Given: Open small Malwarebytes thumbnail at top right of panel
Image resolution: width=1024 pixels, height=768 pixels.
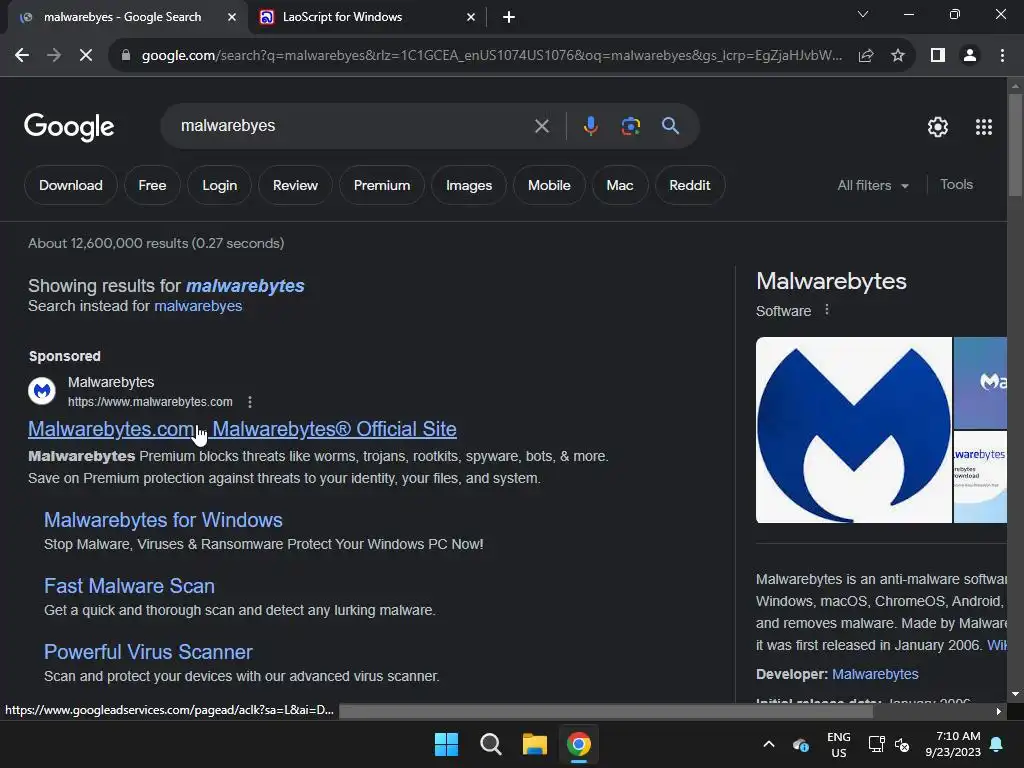Looking at the screenshot, I should (980, 383).
